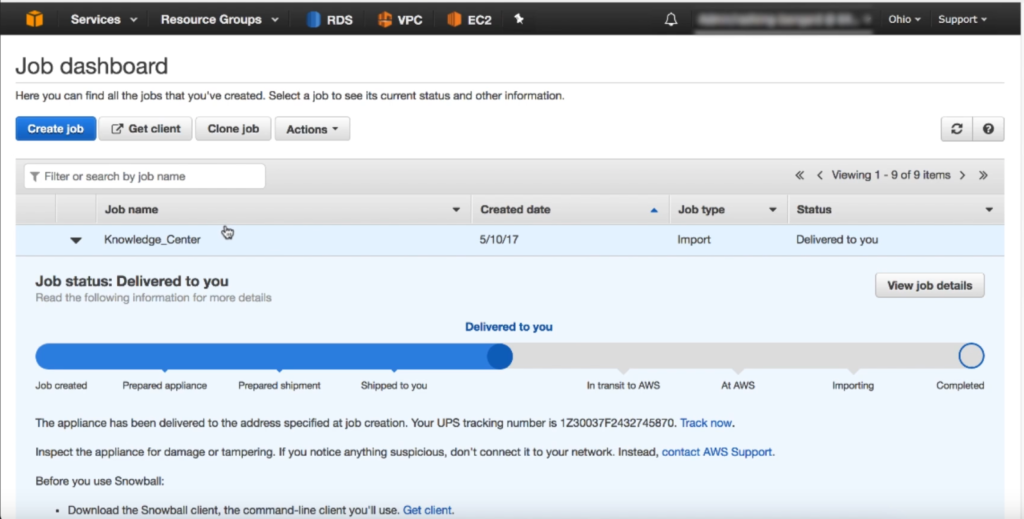Click the Track now link
This screenshot has width=1024, height=519.
click(707, 423)
